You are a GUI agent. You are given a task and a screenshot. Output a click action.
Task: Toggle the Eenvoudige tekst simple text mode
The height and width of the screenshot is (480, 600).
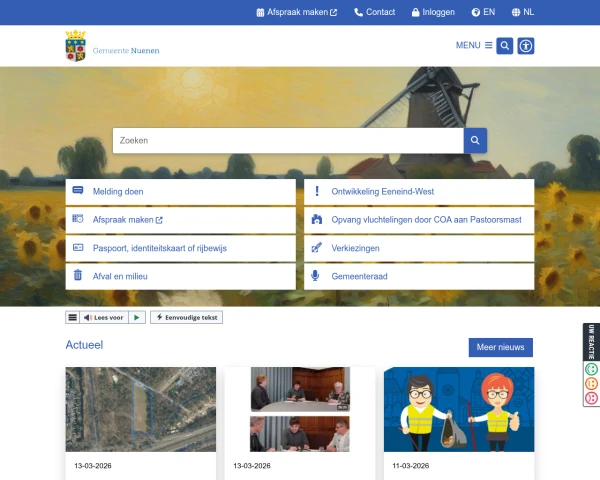[186, 317]
